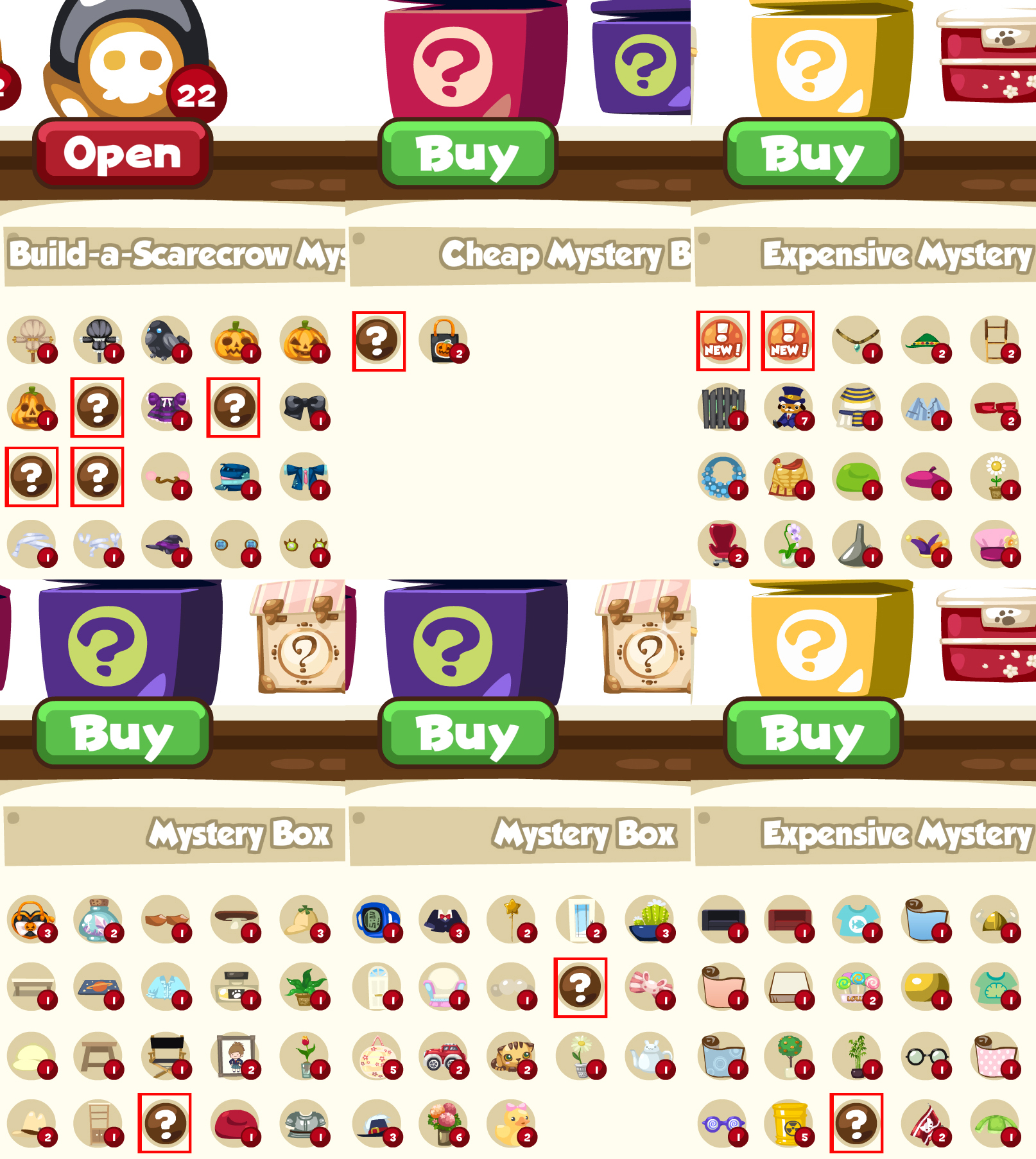
Task: Reveal the unknown item in Cheap Mystery Box
Action: (379, 341)
